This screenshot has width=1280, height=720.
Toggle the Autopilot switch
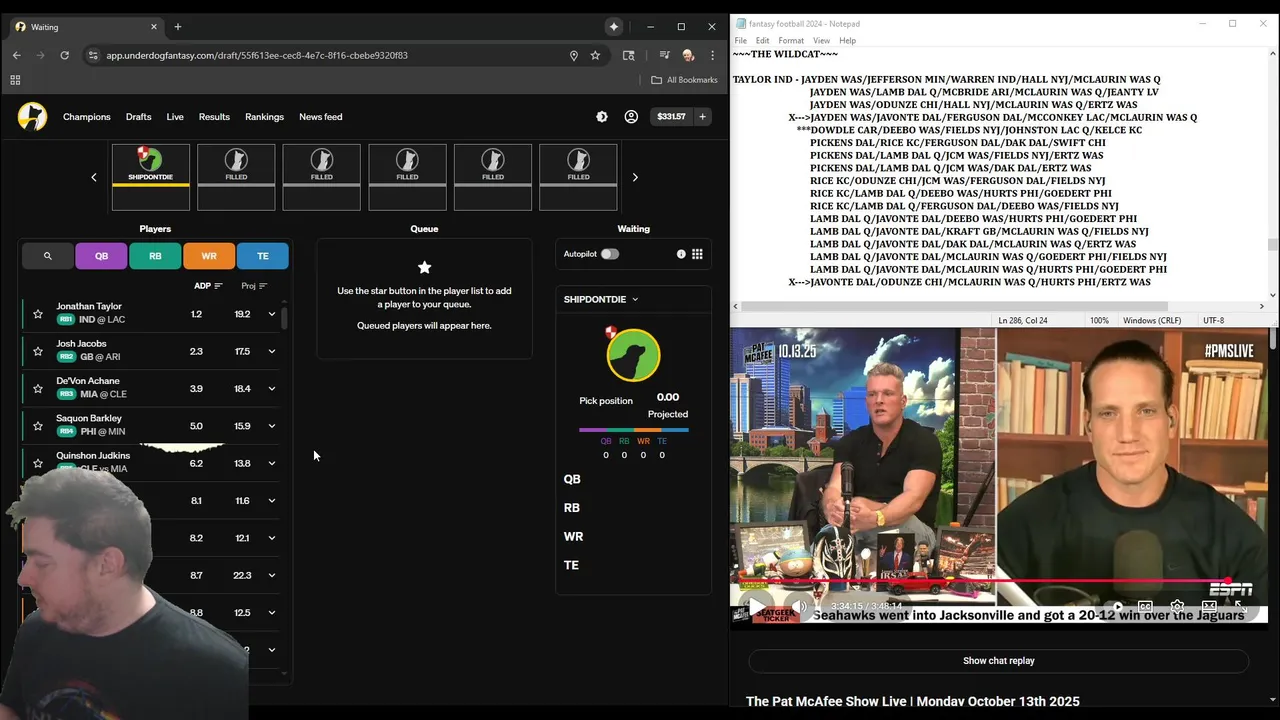(x=609, y=254)
